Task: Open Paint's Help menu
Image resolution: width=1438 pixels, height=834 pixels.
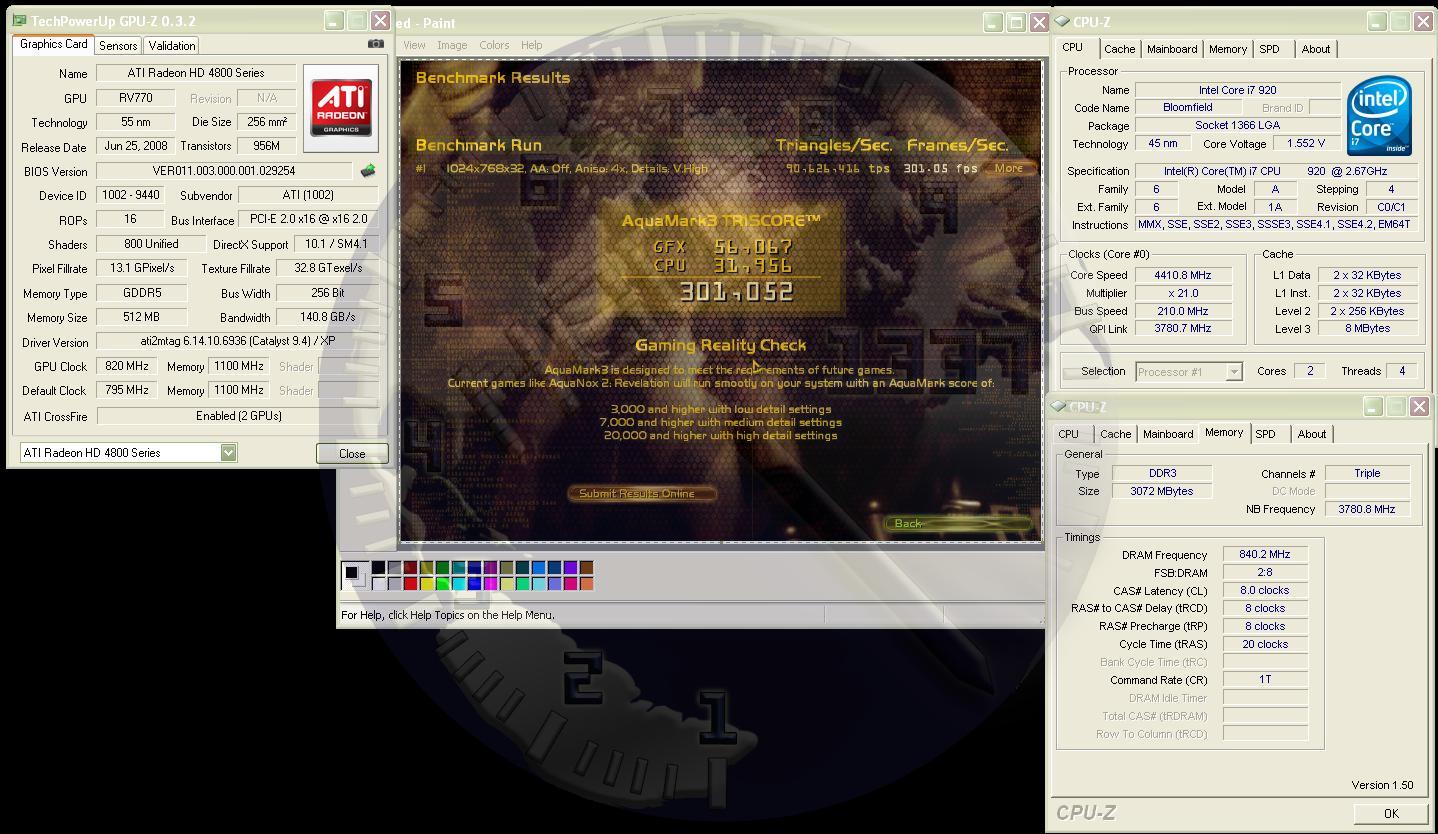Action: [532, 45]
